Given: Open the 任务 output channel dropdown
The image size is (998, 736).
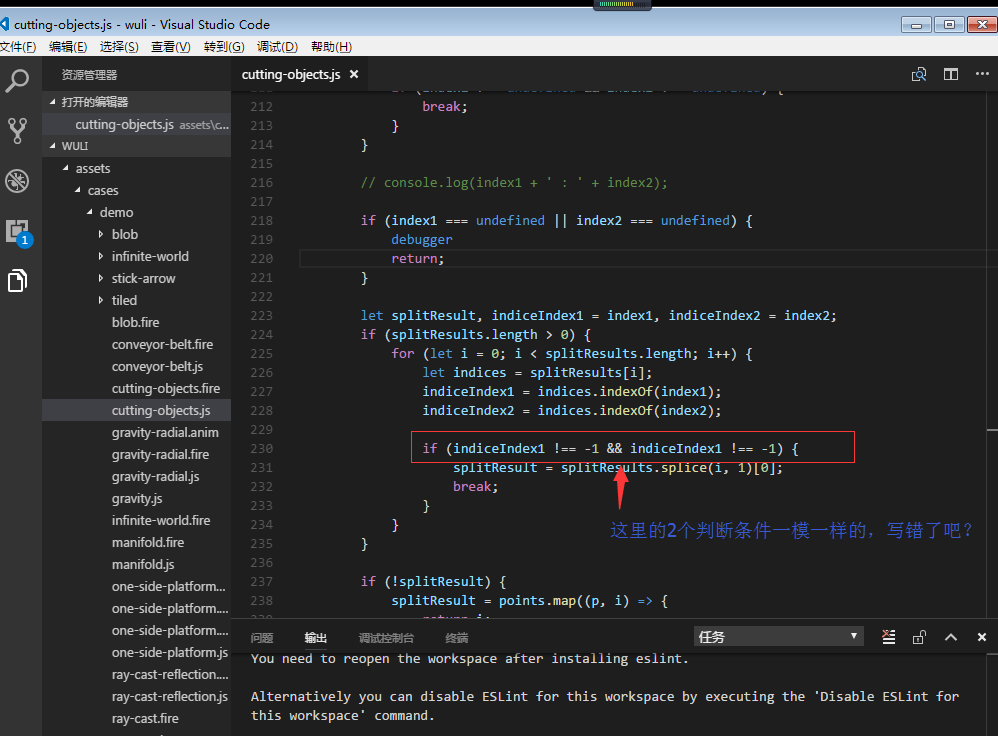Looking at the screenshot, I should [778, 637].
